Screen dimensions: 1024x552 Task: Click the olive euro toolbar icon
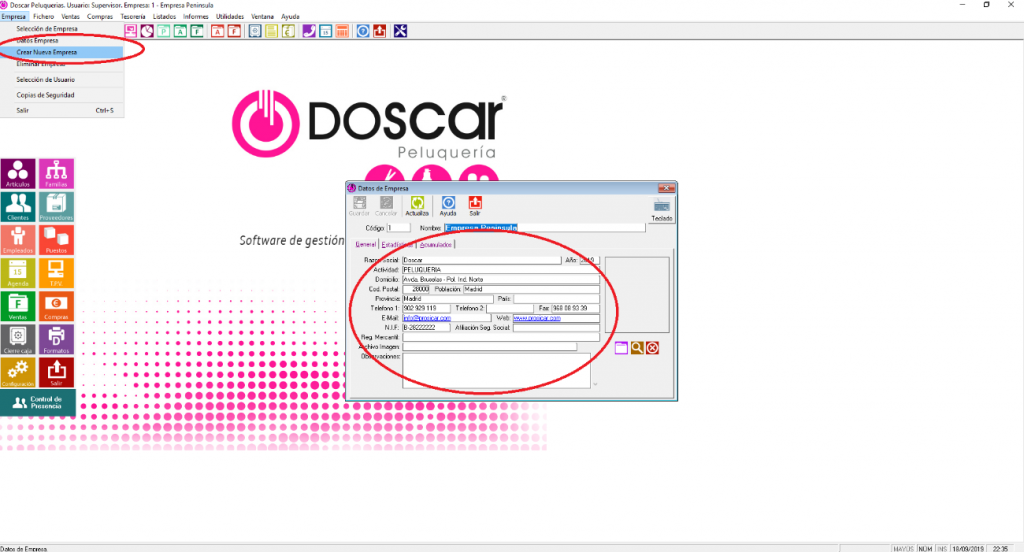(287, 31)
